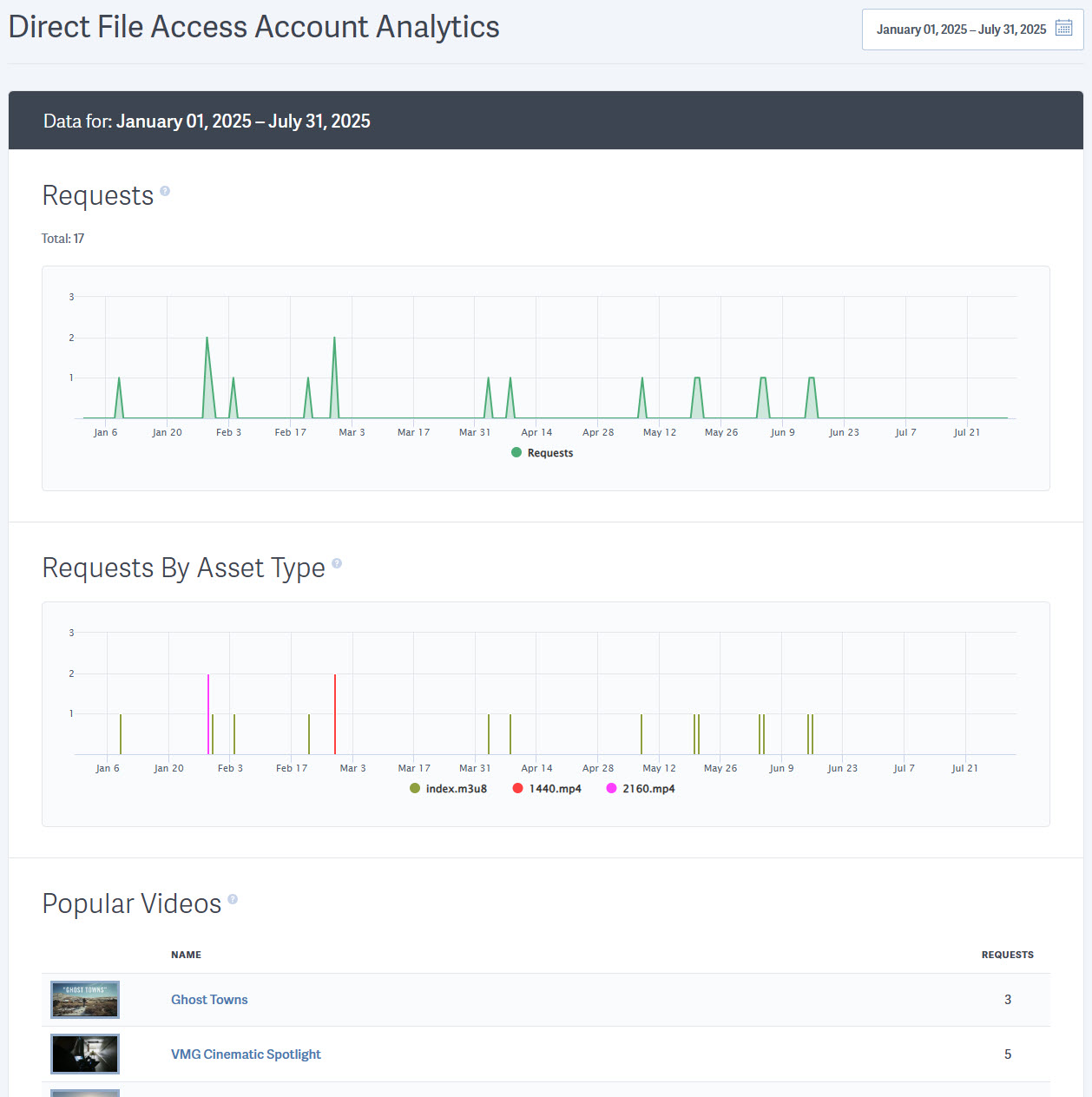Click the pink 2160.mp4 legend dot

point(611,788)
